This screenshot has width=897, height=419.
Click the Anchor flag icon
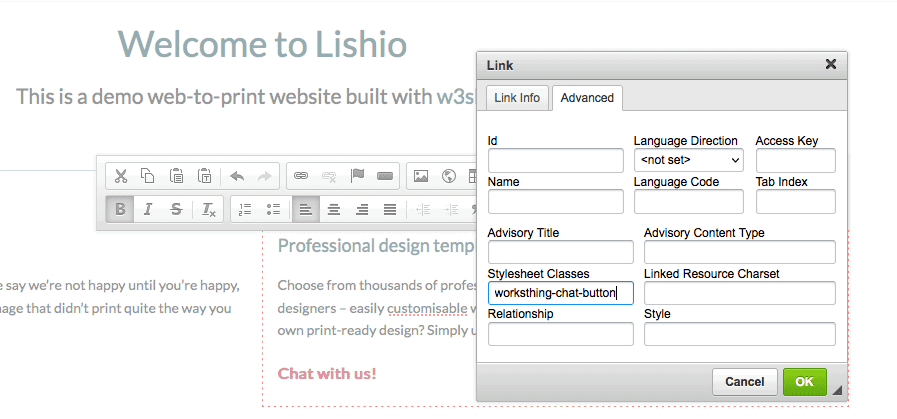pyautogui.click(x=357, y=176)
